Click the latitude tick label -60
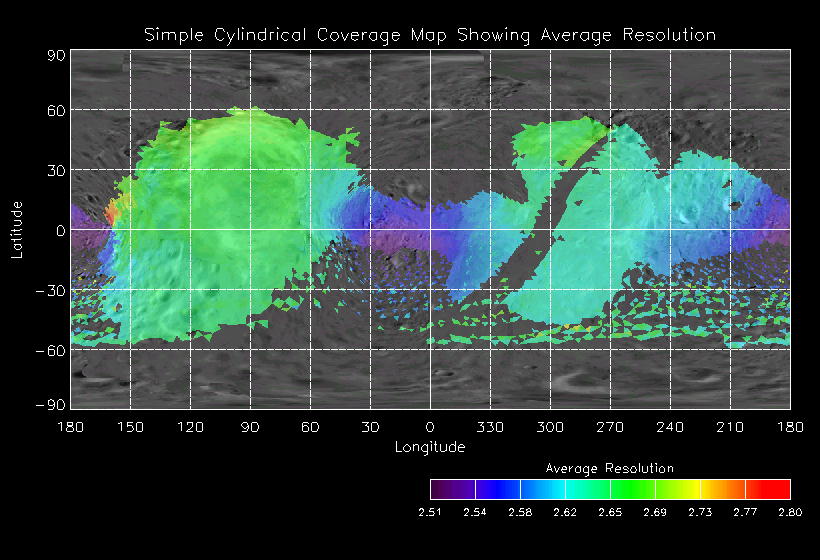The width and height of the screenshot is (820, 560). tap(51, 351)
